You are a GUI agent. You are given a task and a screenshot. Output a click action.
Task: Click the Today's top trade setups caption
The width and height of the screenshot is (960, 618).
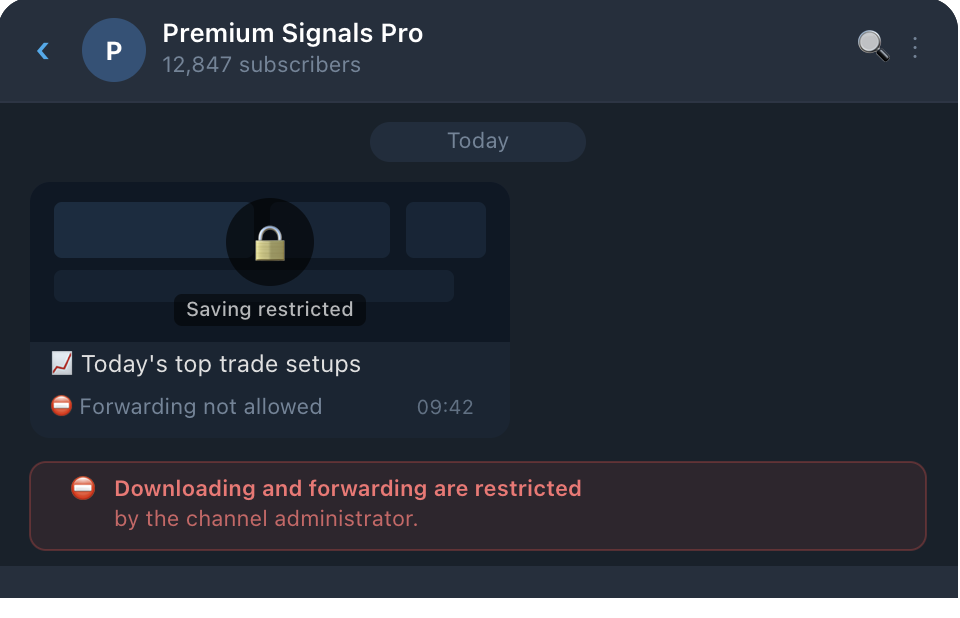click(x=221, y=364)
